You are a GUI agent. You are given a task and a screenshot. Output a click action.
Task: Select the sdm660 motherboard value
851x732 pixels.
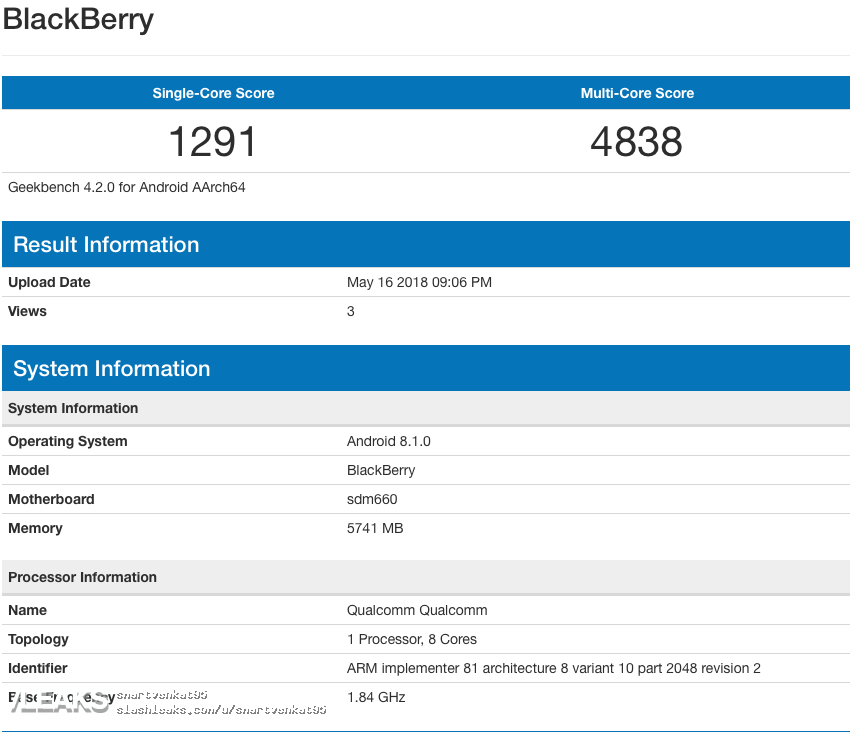click(372, 499)
